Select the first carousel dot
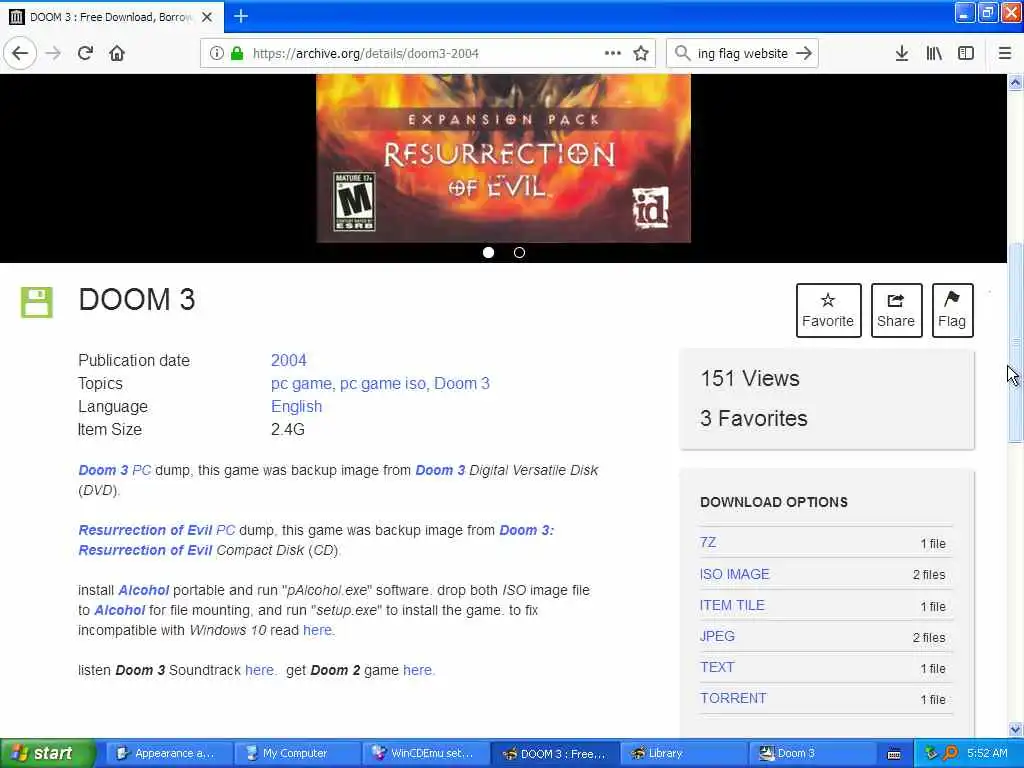Screen dimensions: 1024x768 click(x=488, y=253)
